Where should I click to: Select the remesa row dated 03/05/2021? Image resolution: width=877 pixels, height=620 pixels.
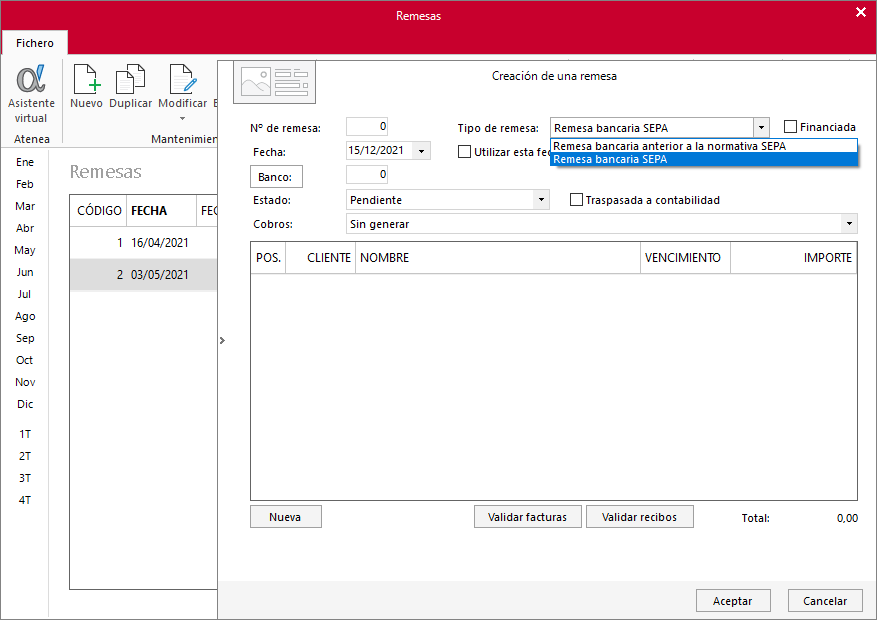click(143, 274)
